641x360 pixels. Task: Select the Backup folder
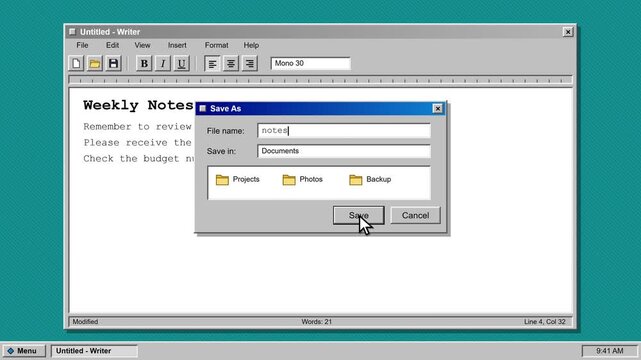pos(370,179)
